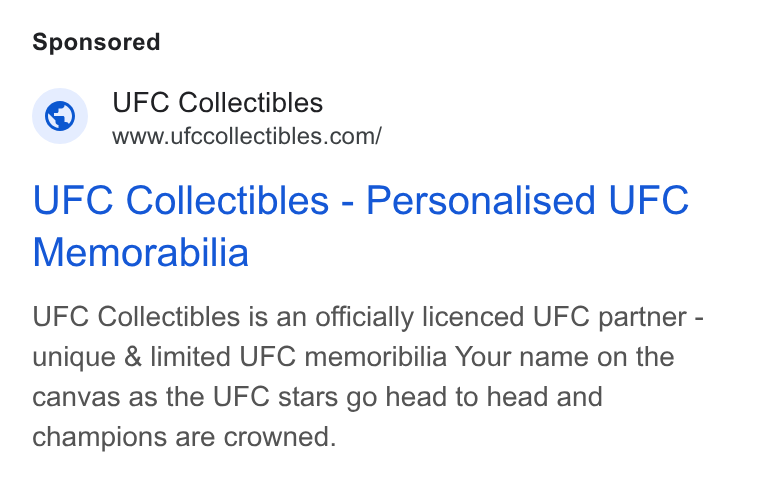Open the UFC Collectibles Personalised UFC Memorabilia headline
This screenshot has height=478, width=760.
click(x=361, y=226)
